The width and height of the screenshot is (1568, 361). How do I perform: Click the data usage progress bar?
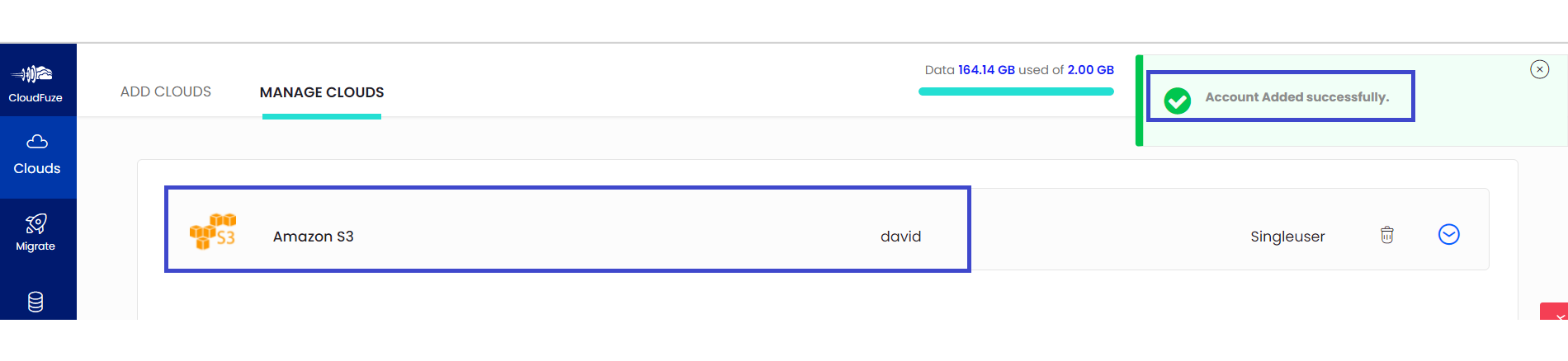pyautogui.click(x=1016, y=91)
